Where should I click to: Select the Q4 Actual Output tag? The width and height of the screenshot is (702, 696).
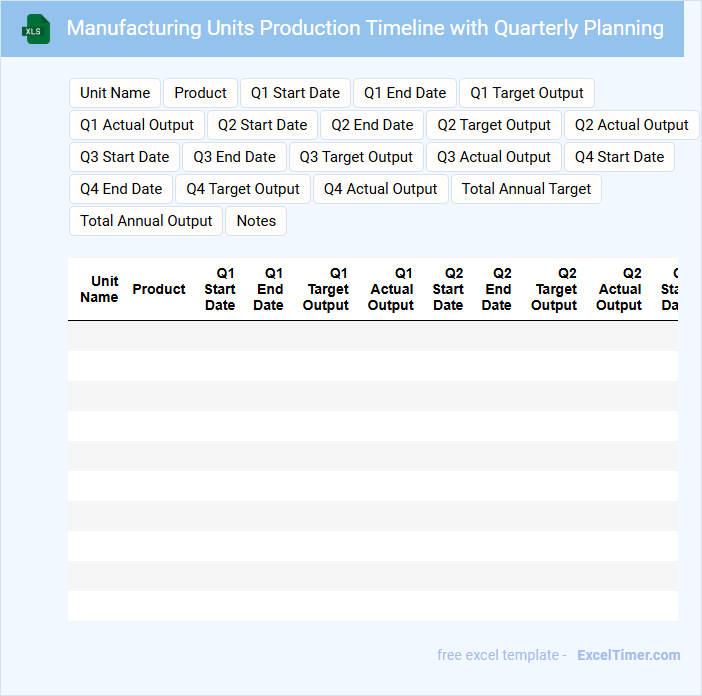click(380, 189)
